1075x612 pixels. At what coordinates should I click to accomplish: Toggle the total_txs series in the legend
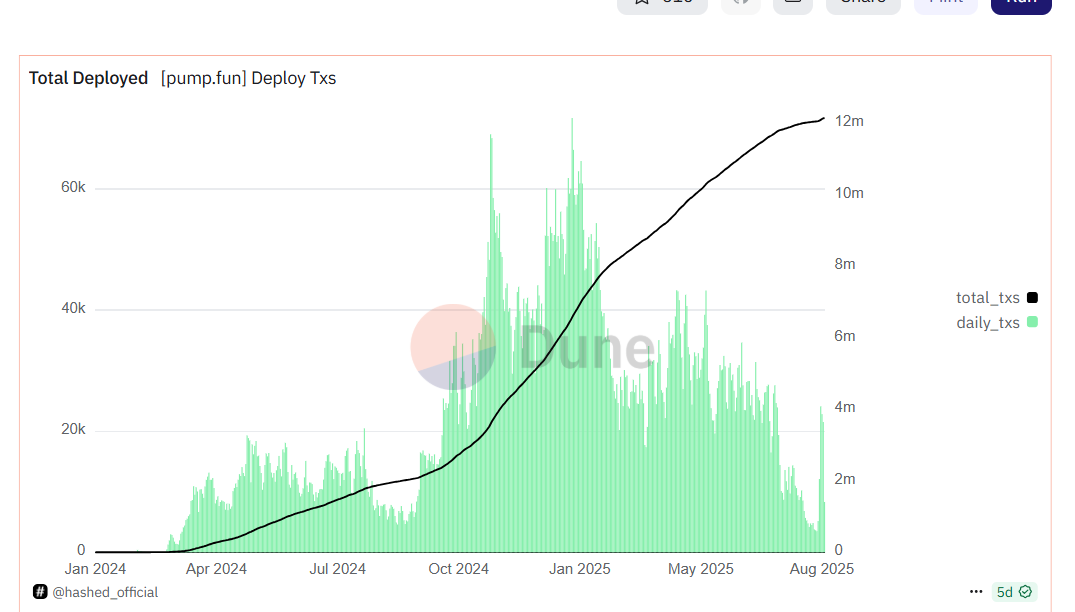point(987,297)
